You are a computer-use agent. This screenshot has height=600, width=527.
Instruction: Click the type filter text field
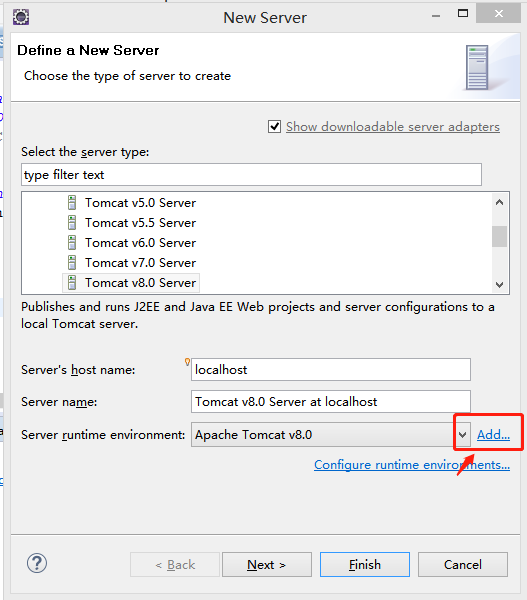(x=251, y=174)
